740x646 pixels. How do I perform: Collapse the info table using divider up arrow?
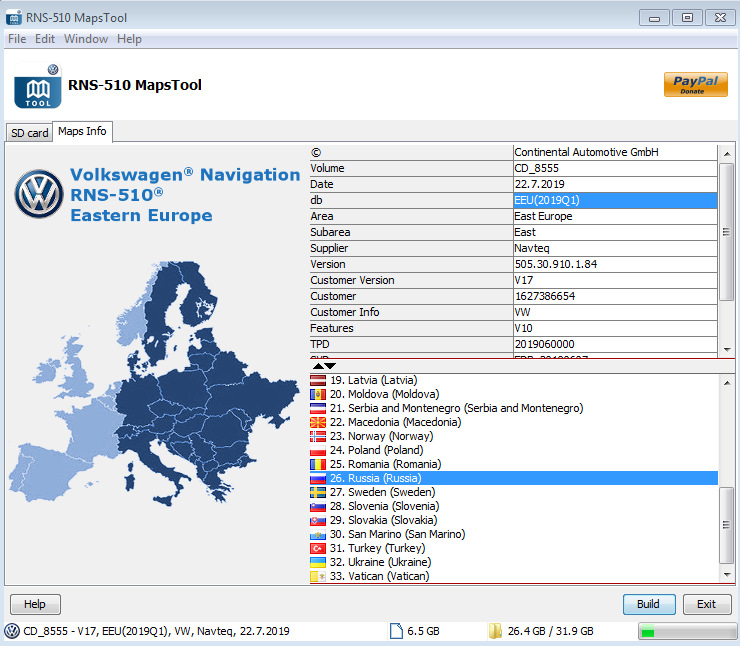[x=318, y=366]
